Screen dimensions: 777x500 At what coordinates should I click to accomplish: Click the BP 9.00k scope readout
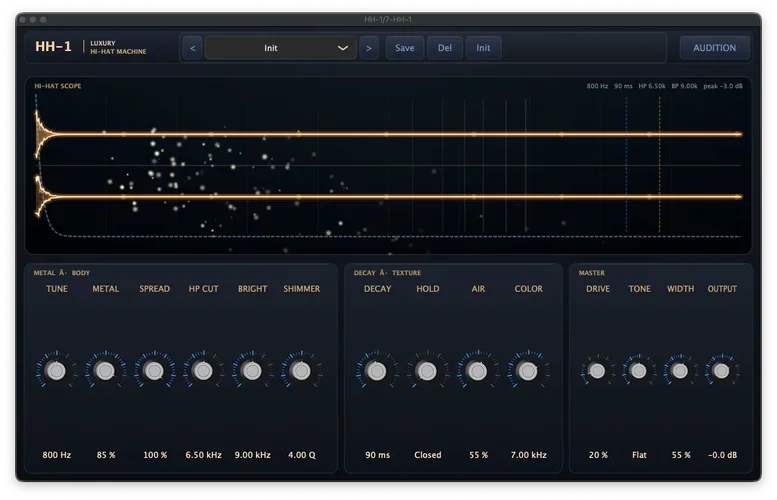[684, 86]
